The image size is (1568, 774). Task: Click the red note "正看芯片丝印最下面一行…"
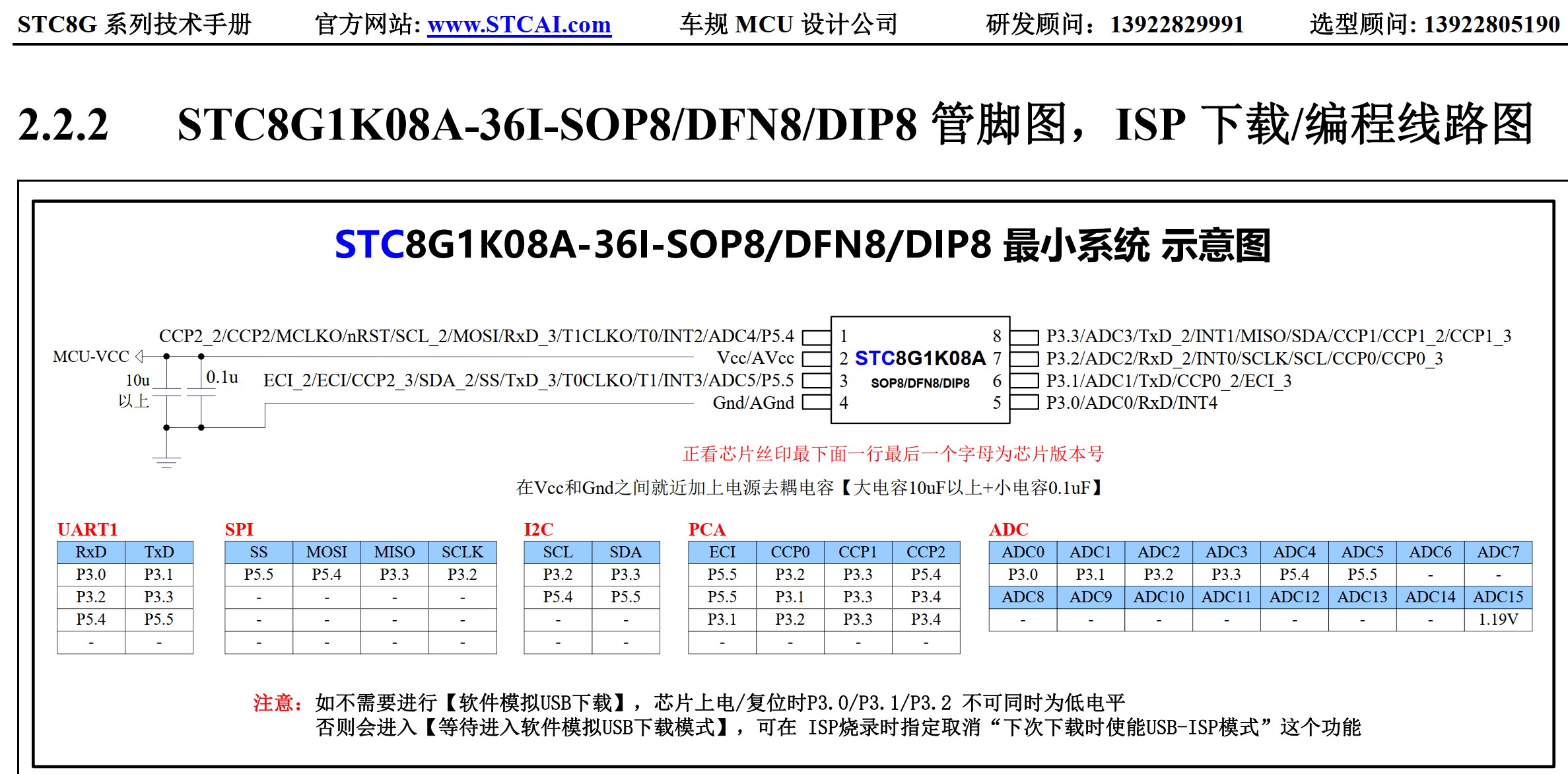[893, 454]
